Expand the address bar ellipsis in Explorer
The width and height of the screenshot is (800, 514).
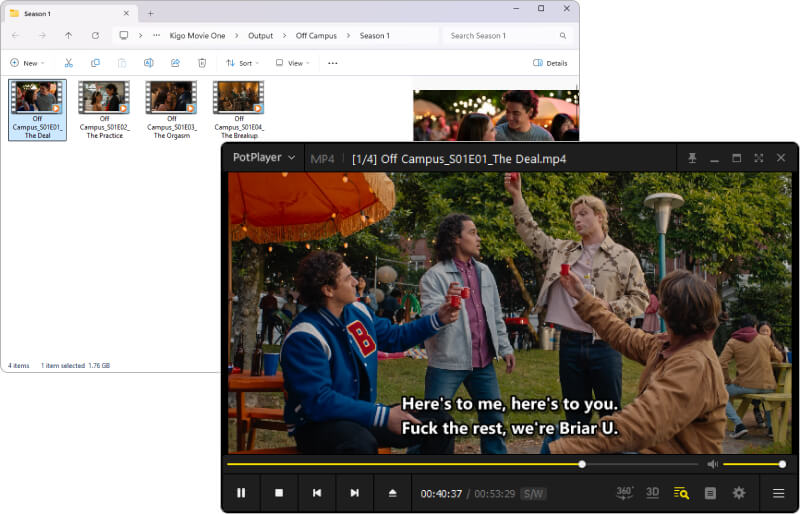pyautogui.click(x=157, y=36)
